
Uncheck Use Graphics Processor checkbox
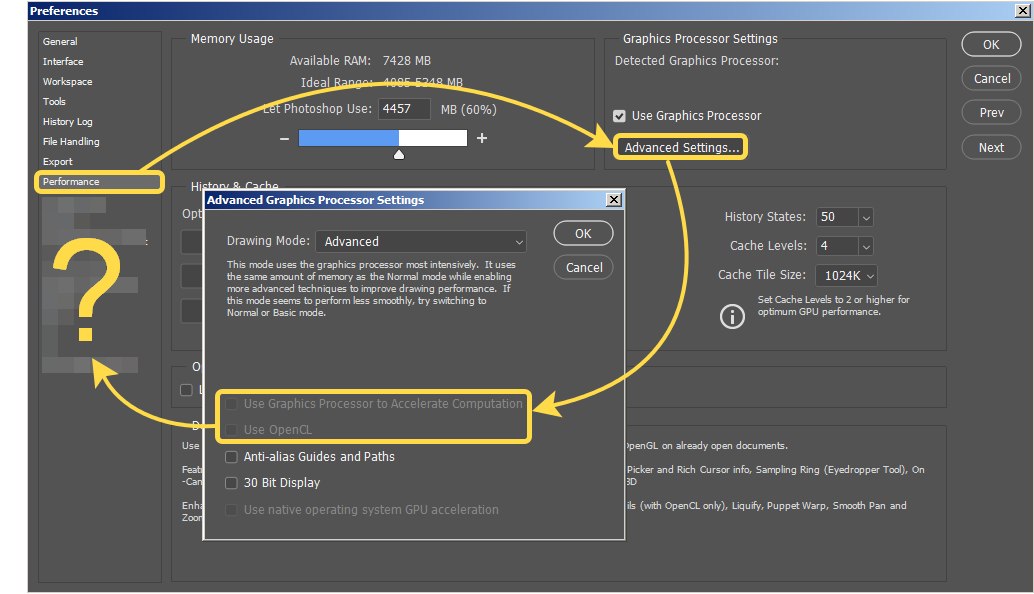pyautogui.click(x=620, y=116)
